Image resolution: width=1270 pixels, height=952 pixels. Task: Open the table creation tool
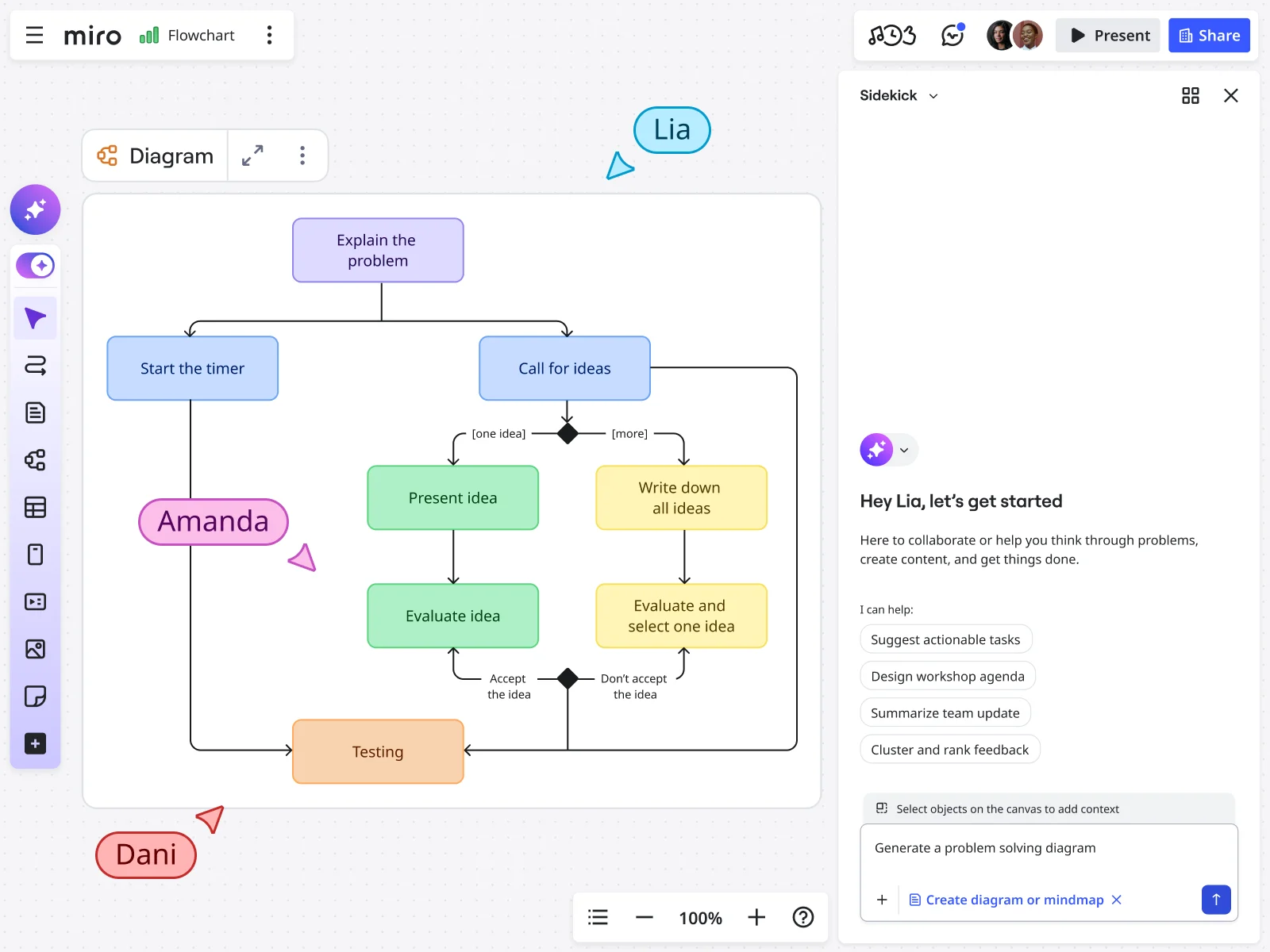tap(35, 508)
